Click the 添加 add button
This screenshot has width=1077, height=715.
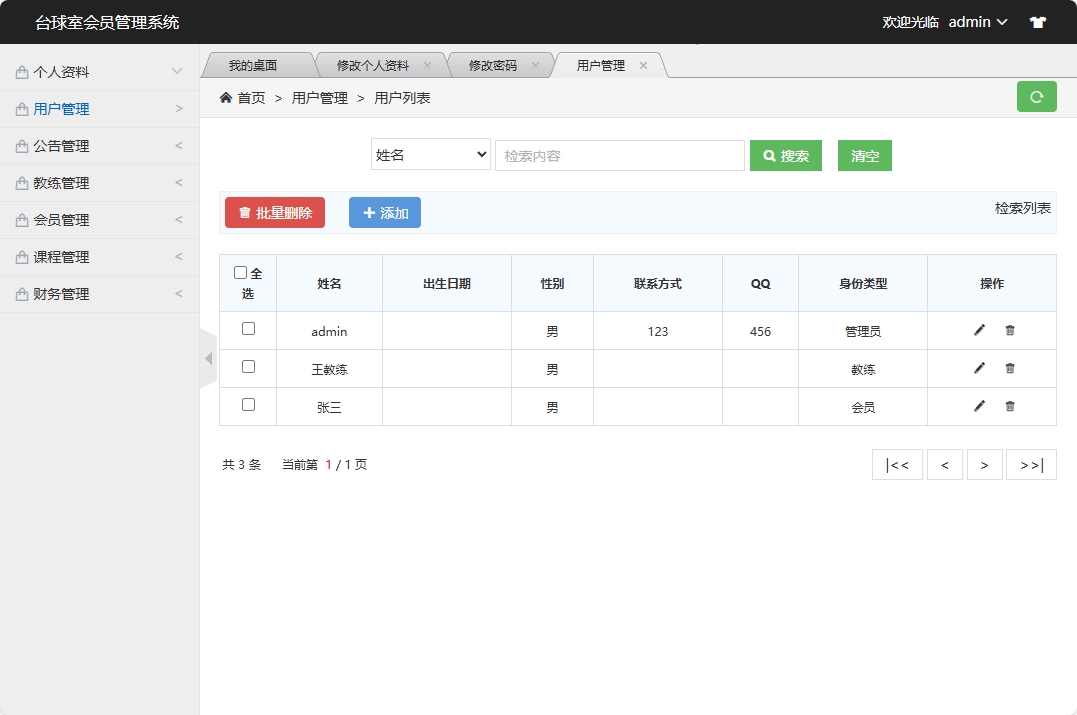click(384, 212)
